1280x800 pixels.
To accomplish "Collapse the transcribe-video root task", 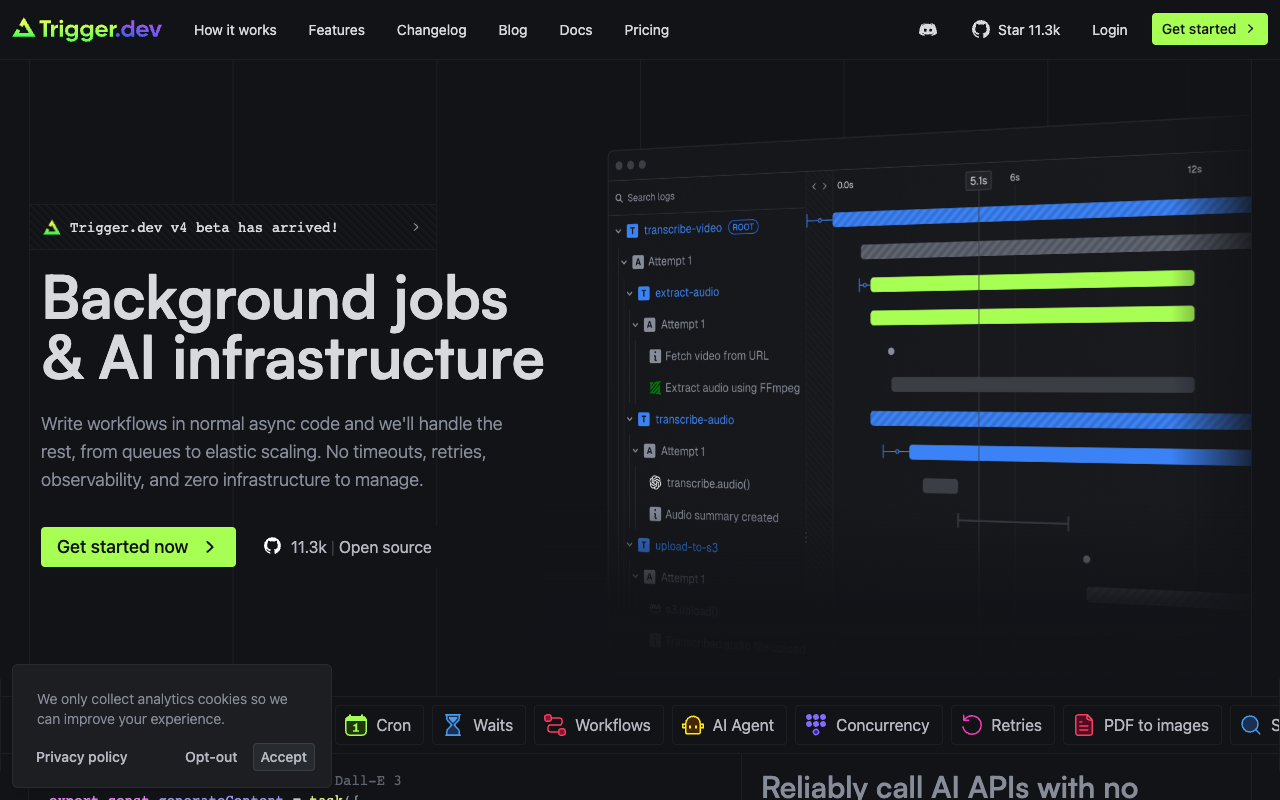I will click(x=618, y=229).
